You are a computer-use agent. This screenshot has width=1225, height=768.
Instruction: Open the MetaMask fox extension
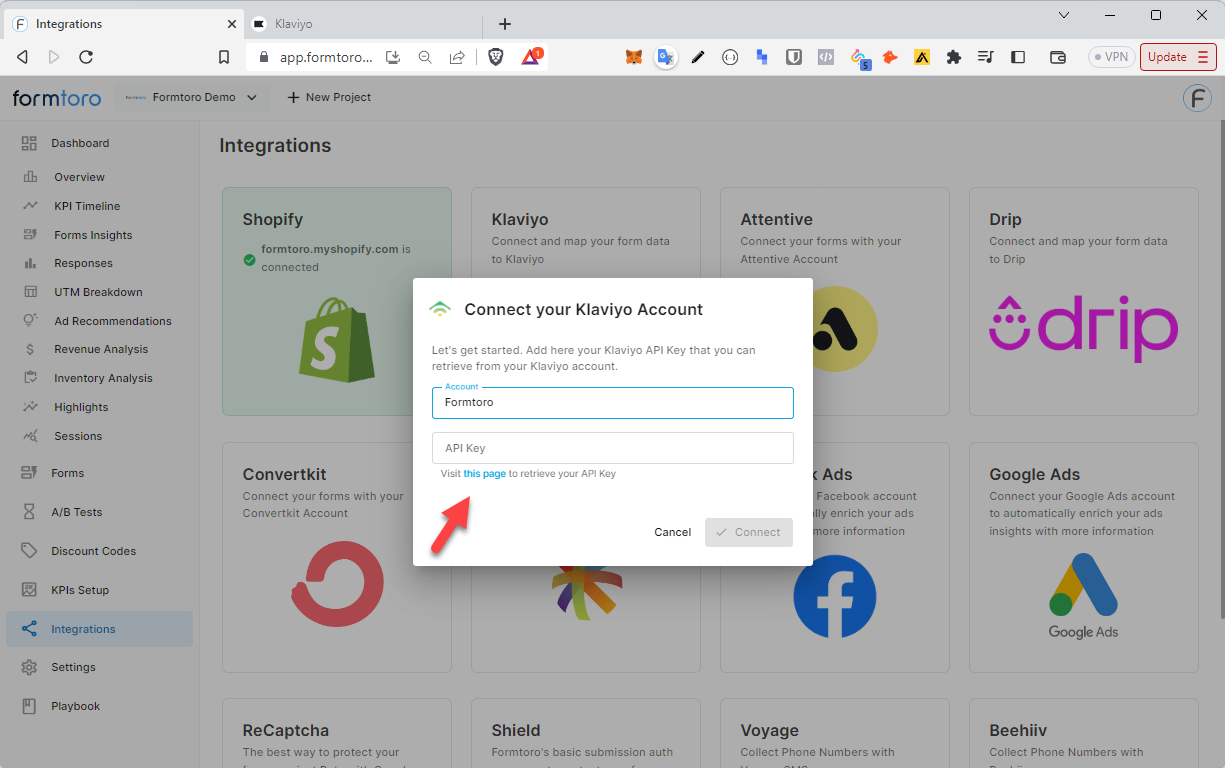(634, 57)
